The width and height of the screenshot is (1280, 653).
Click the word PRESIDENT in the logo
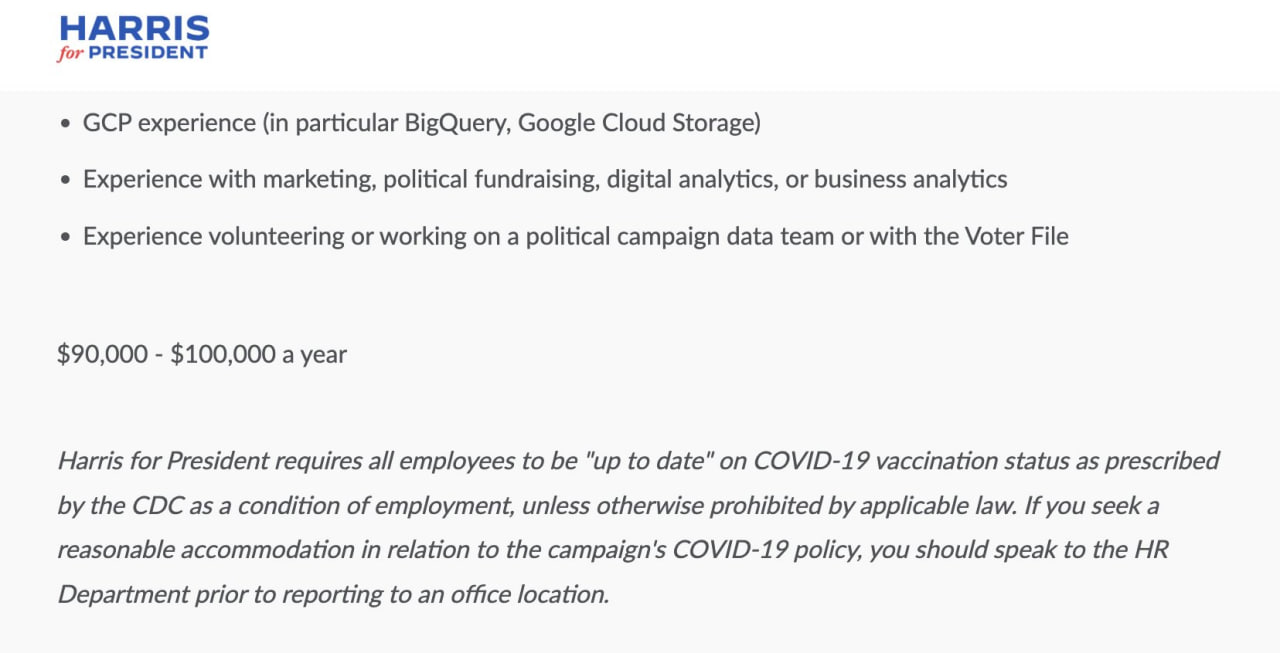click(x=148, y=53)
